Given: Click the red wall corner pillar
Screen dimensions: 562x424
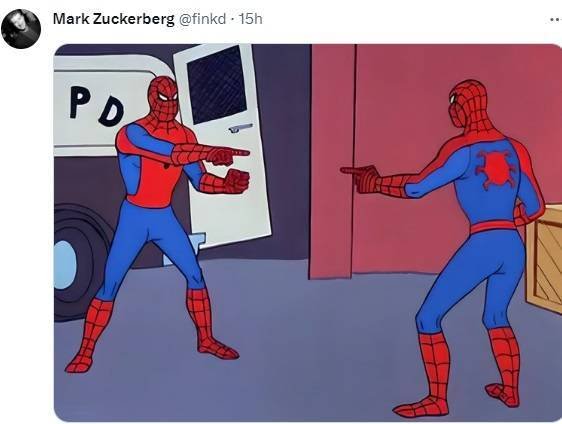Looking at the screenshot, I should tap(333, 161).
